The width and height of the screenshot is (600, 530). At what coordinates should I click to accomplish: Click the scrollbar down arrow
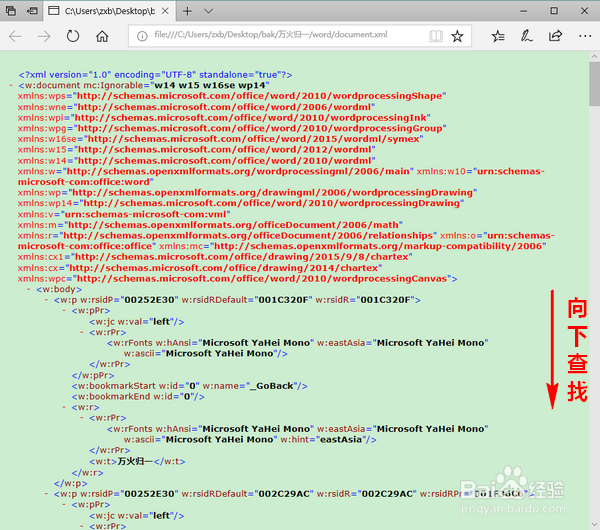594,525
